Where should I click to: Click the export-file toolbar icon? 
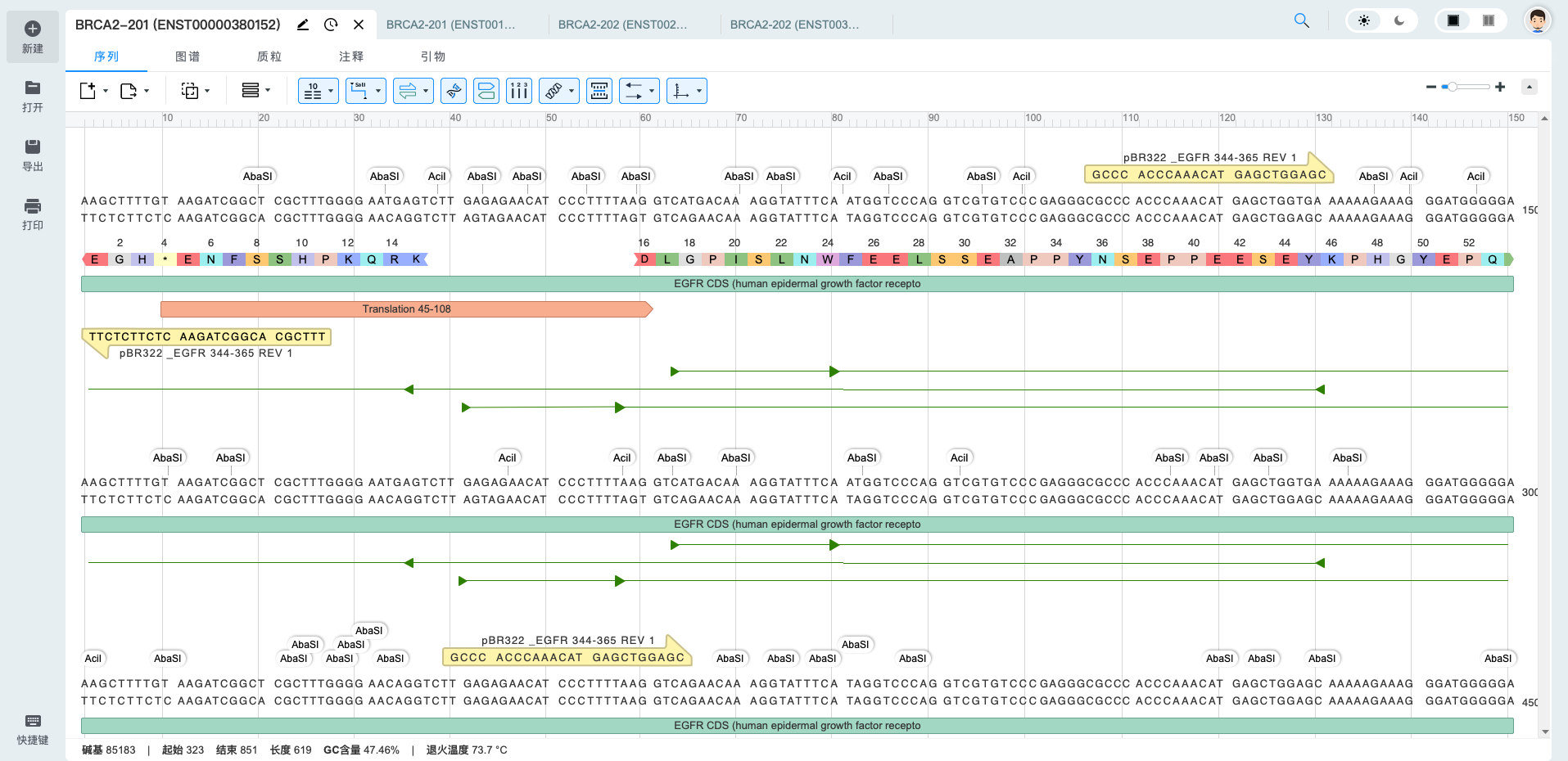129,91
